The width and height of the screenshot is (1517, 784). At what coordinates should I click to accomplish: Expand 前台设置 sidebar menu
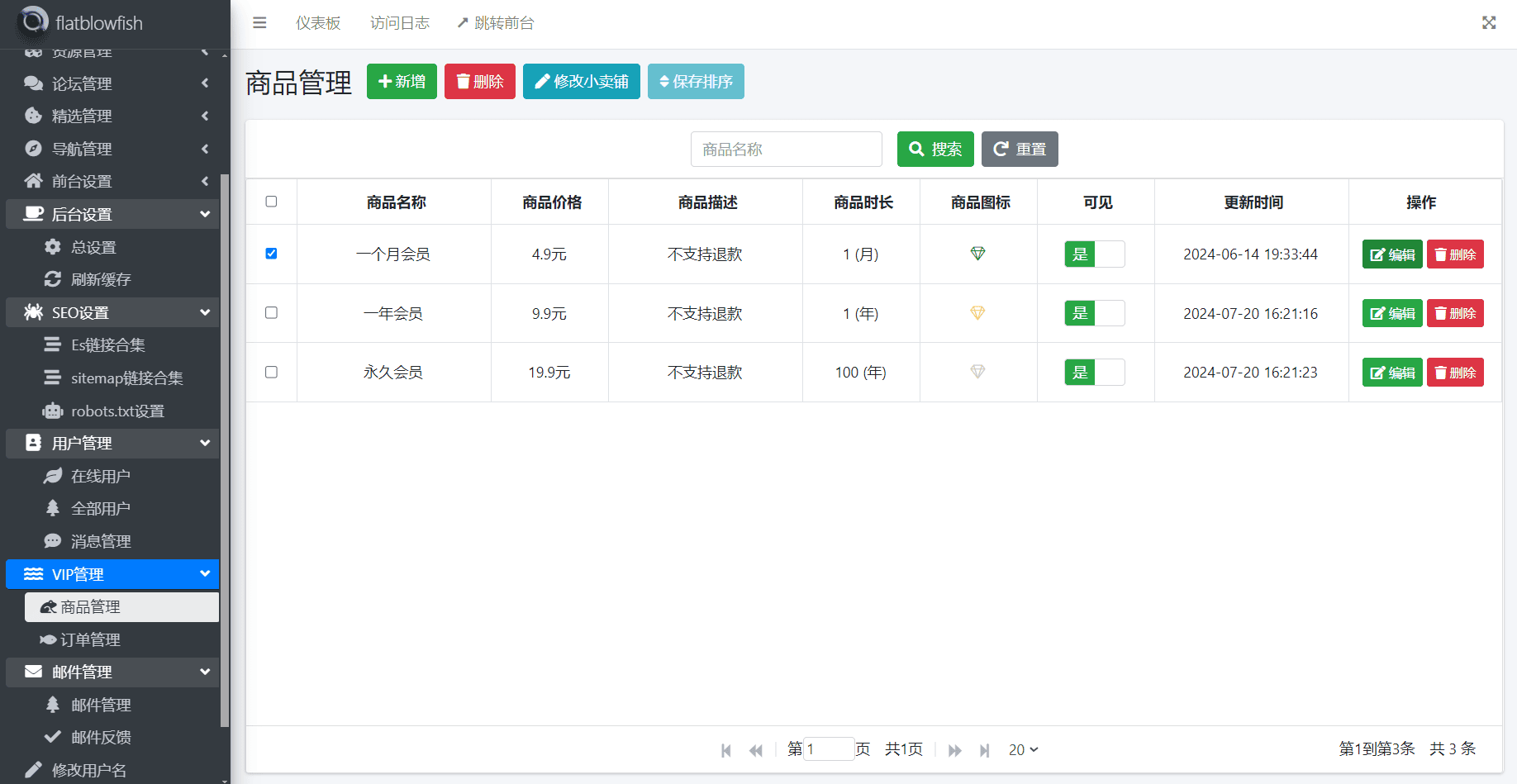112,181
